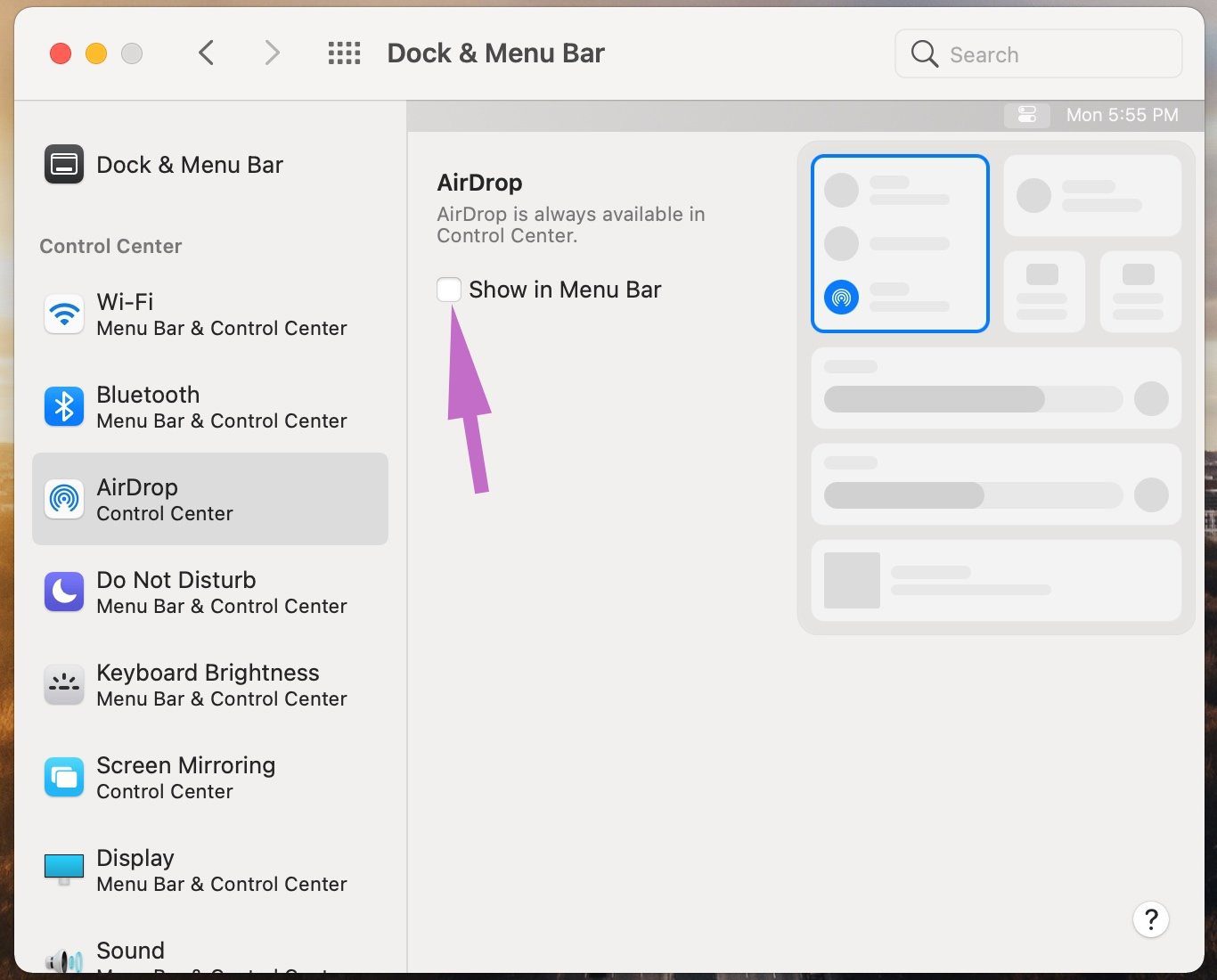Enable the Show in Menu Bar checkbox
This screenshot has width=1217, height=980.
point(449,290)
